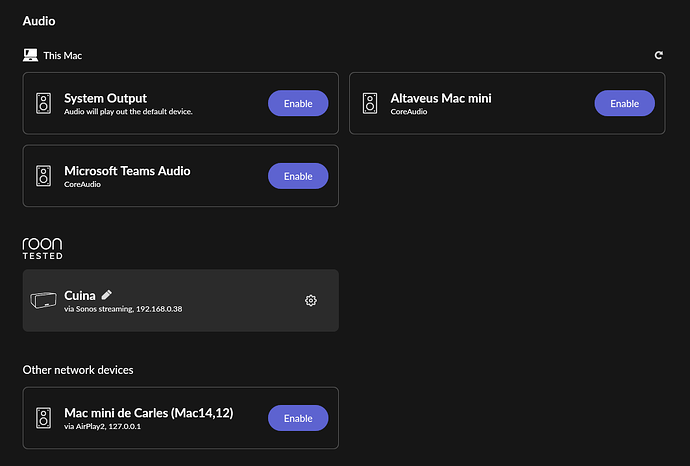Image resolution: width=690 pixels, height=466 pixels.
Task: Click the This Mac computer icon
Action: 30,55
